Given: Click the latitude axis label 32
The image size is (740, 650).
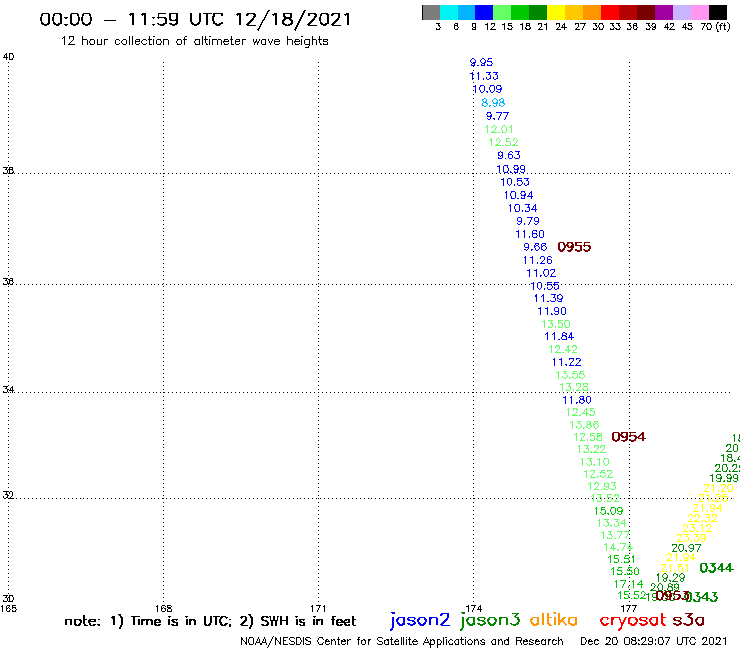Looking at the screenshot, I should coord(8,495).
